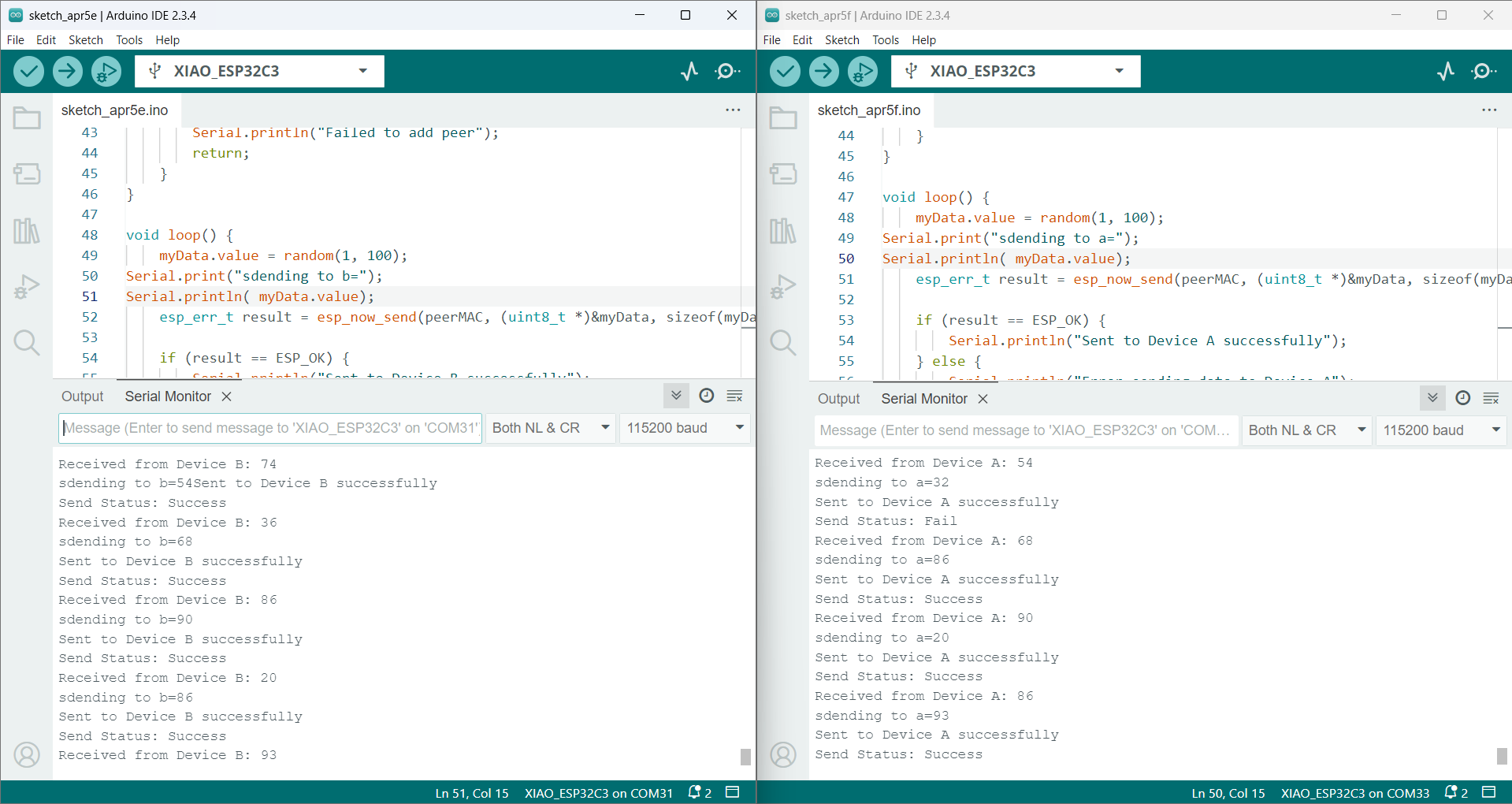The width and height of the screenshot is (1512, 804).
Task: Open editor more-options ellipsis in sketch_apr5f
Action: pos(1489,110)
